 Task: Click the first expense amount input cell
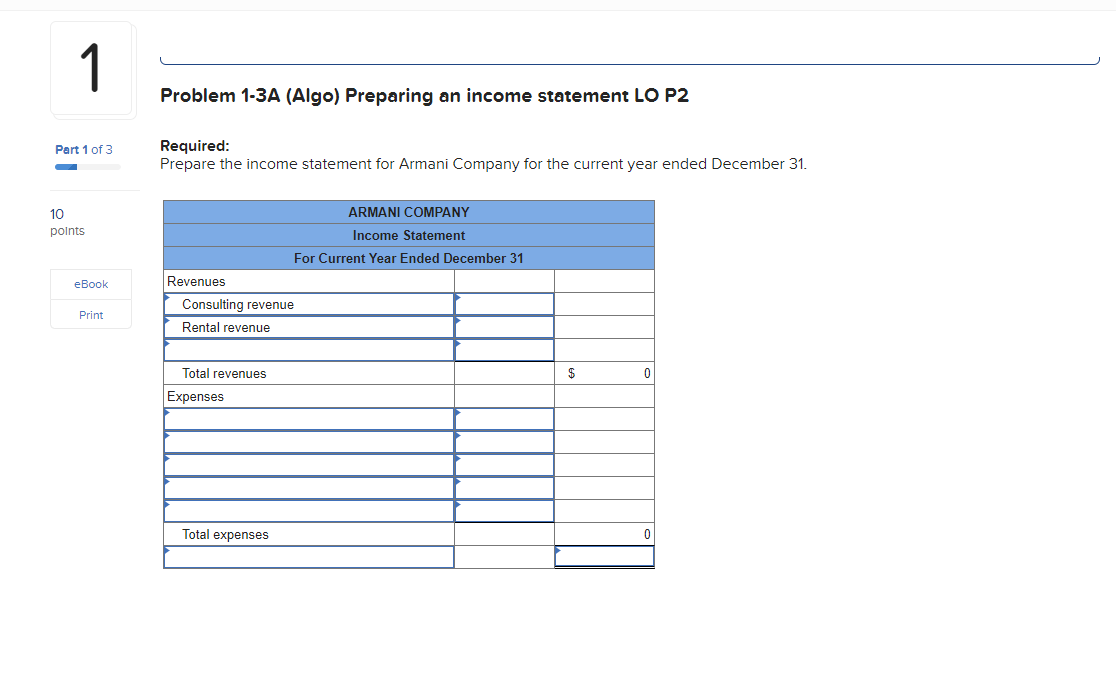pos(503,418)
